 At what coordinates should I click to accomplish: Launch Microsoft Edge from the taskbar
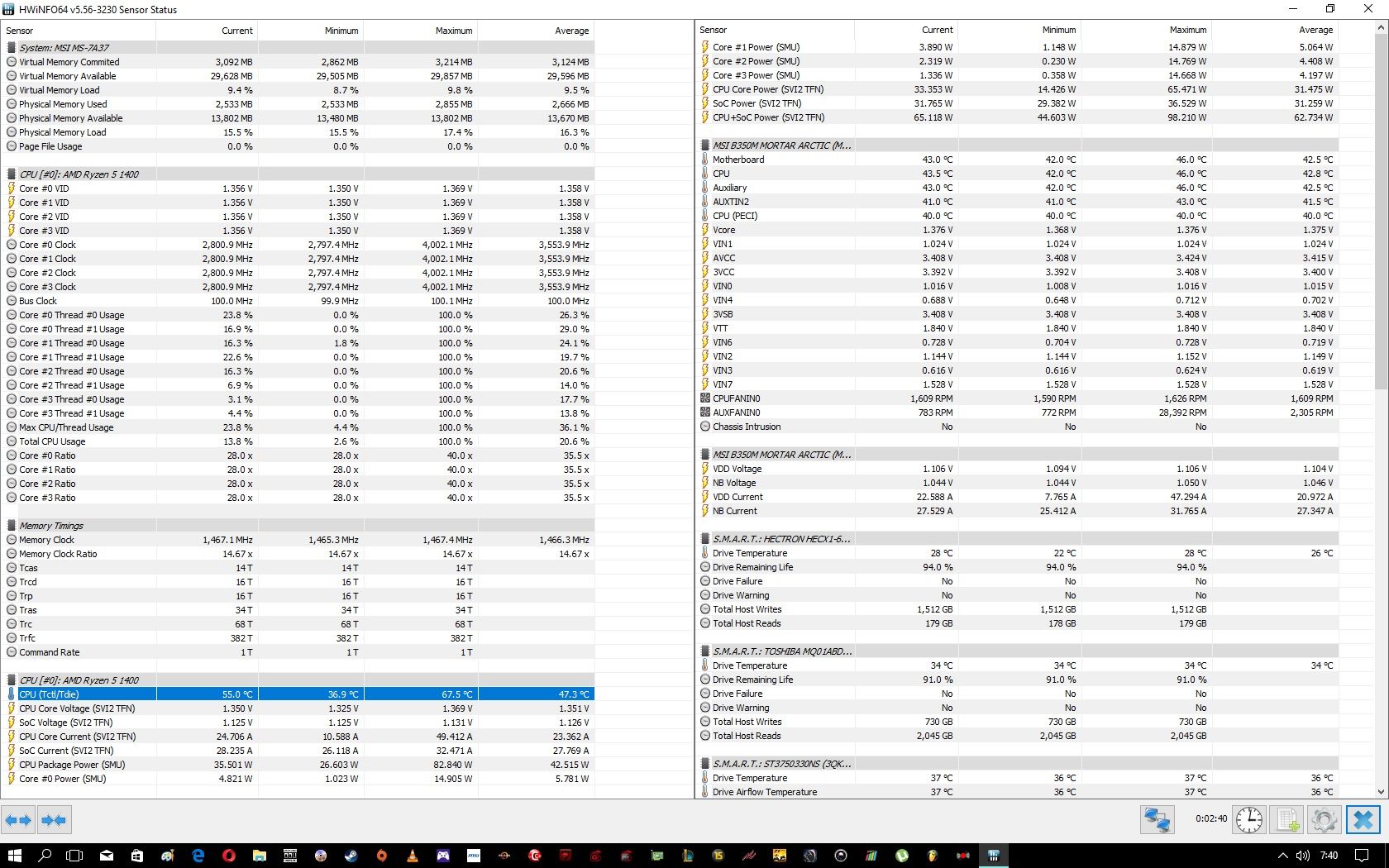(198, 856)
